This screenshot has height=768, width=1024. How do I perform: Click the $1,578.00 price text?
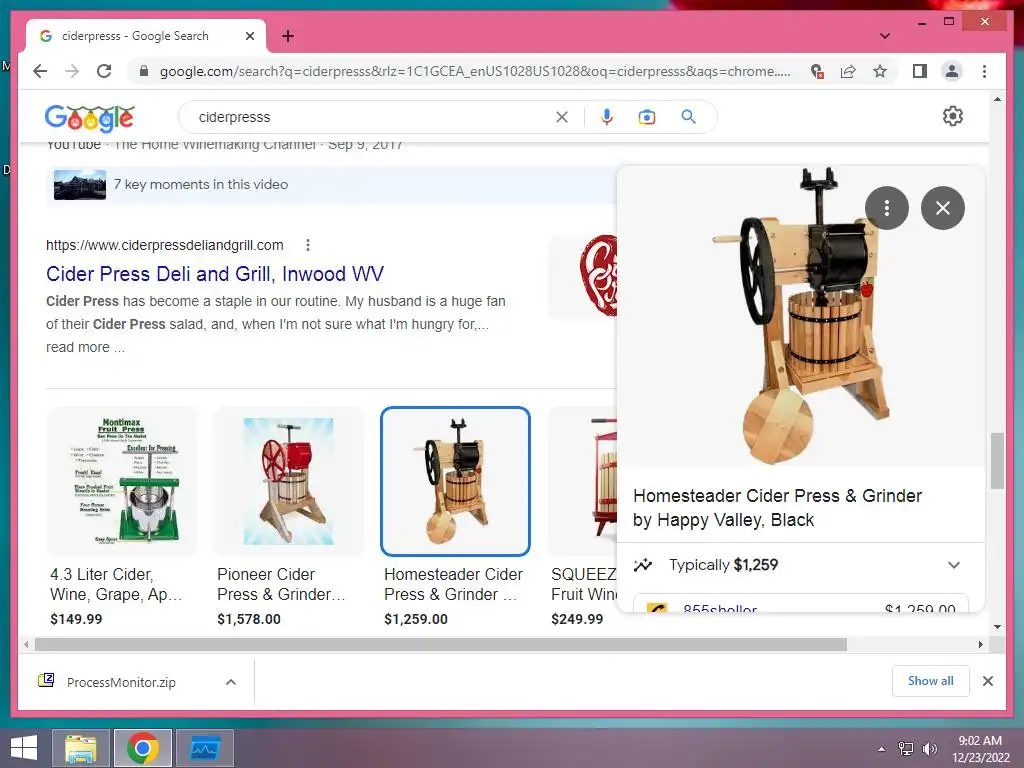coord(248,619)
